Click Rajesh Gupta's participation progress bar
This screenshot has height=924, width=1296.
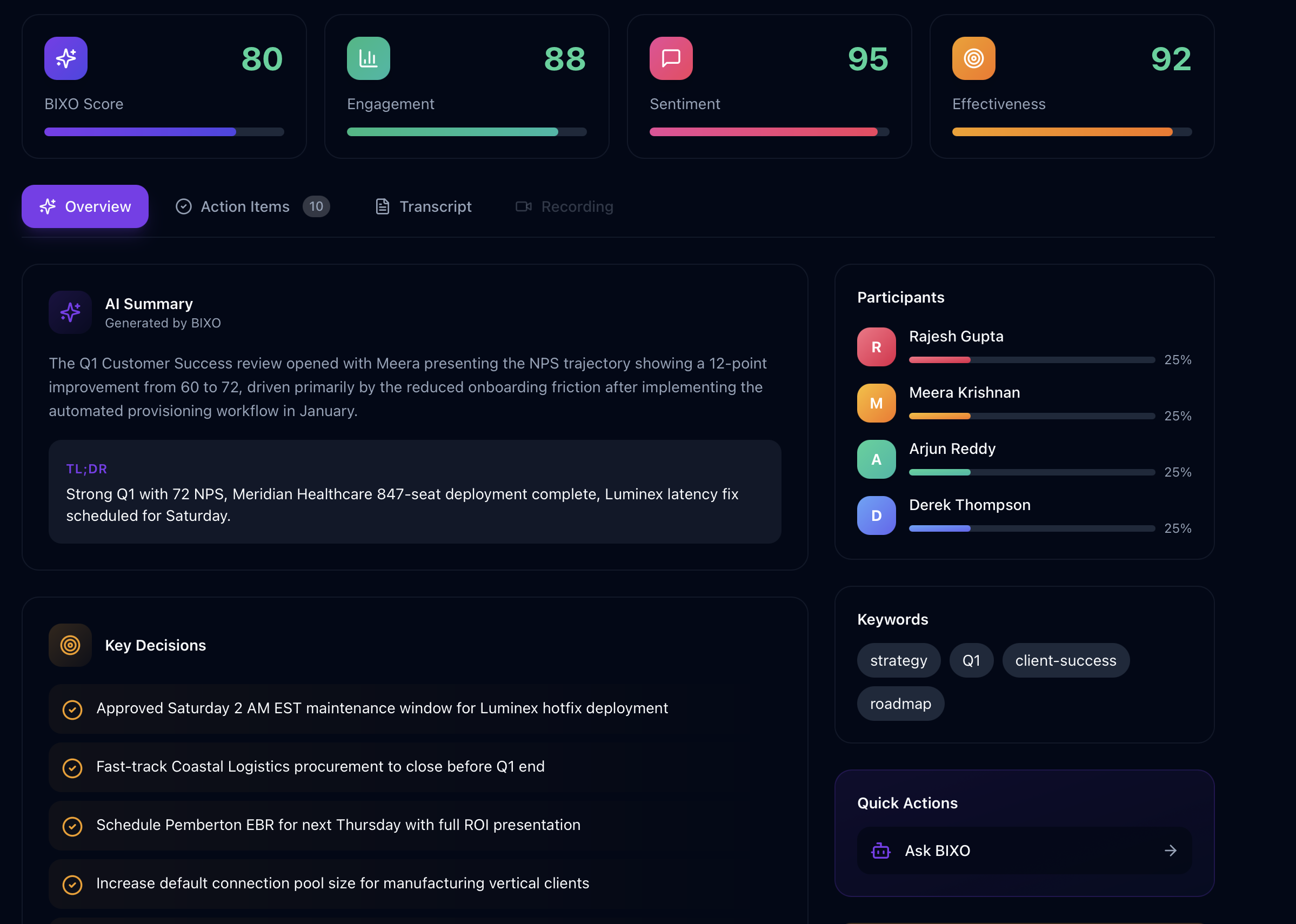1031,359
